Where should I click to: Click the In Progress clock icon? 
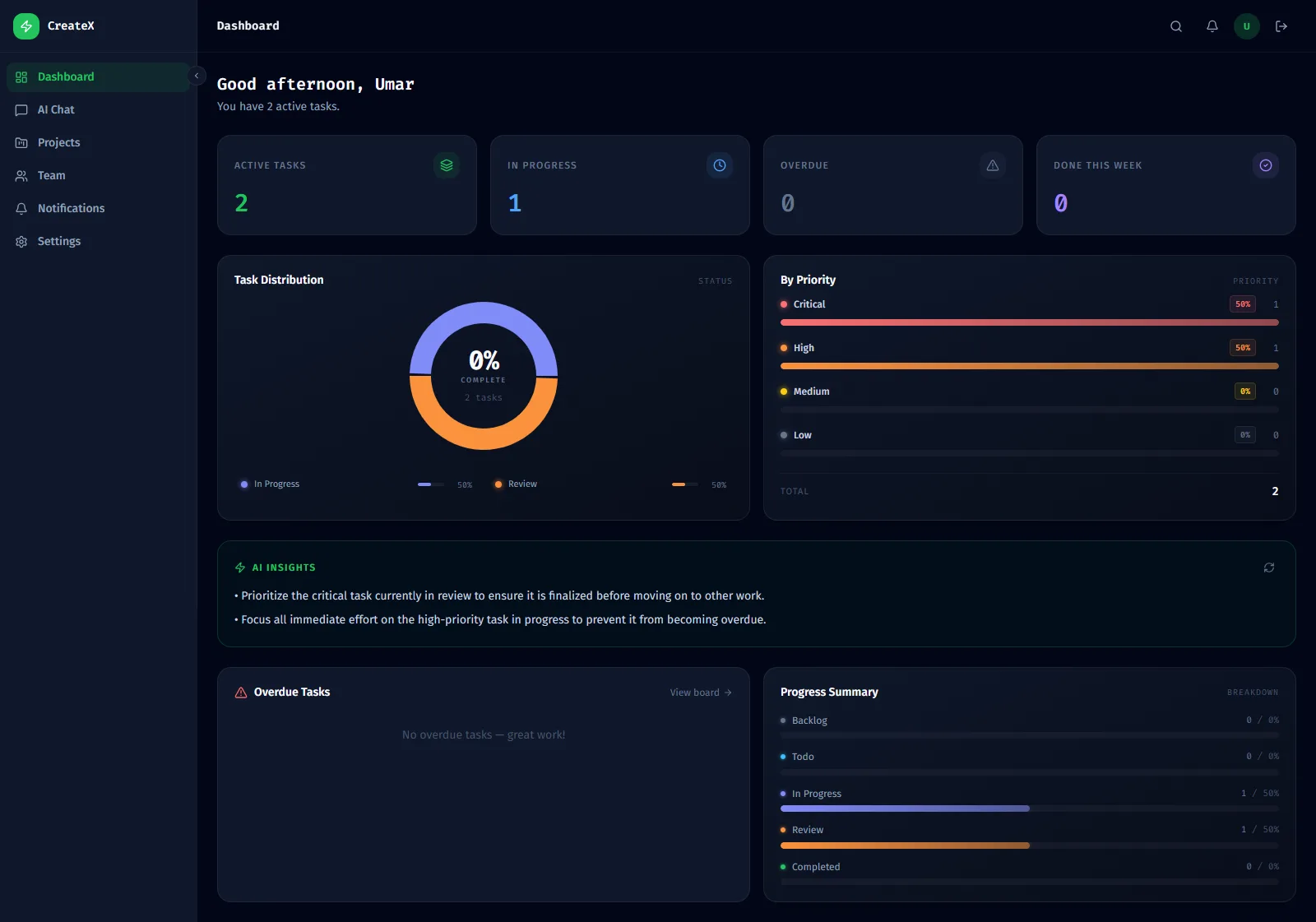click(720, 165)
